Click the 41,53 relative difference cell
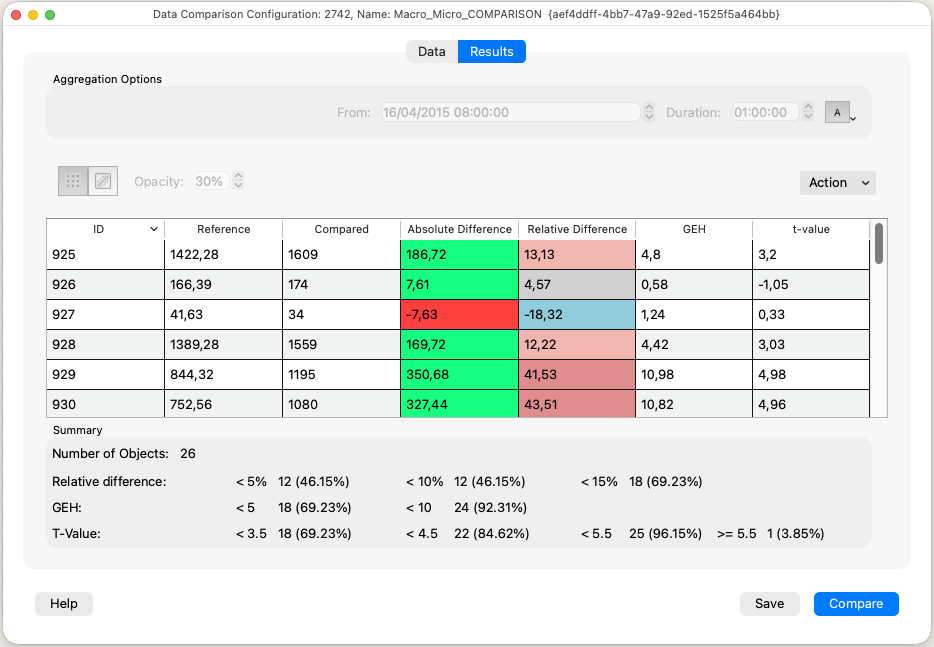 point(577,374)
